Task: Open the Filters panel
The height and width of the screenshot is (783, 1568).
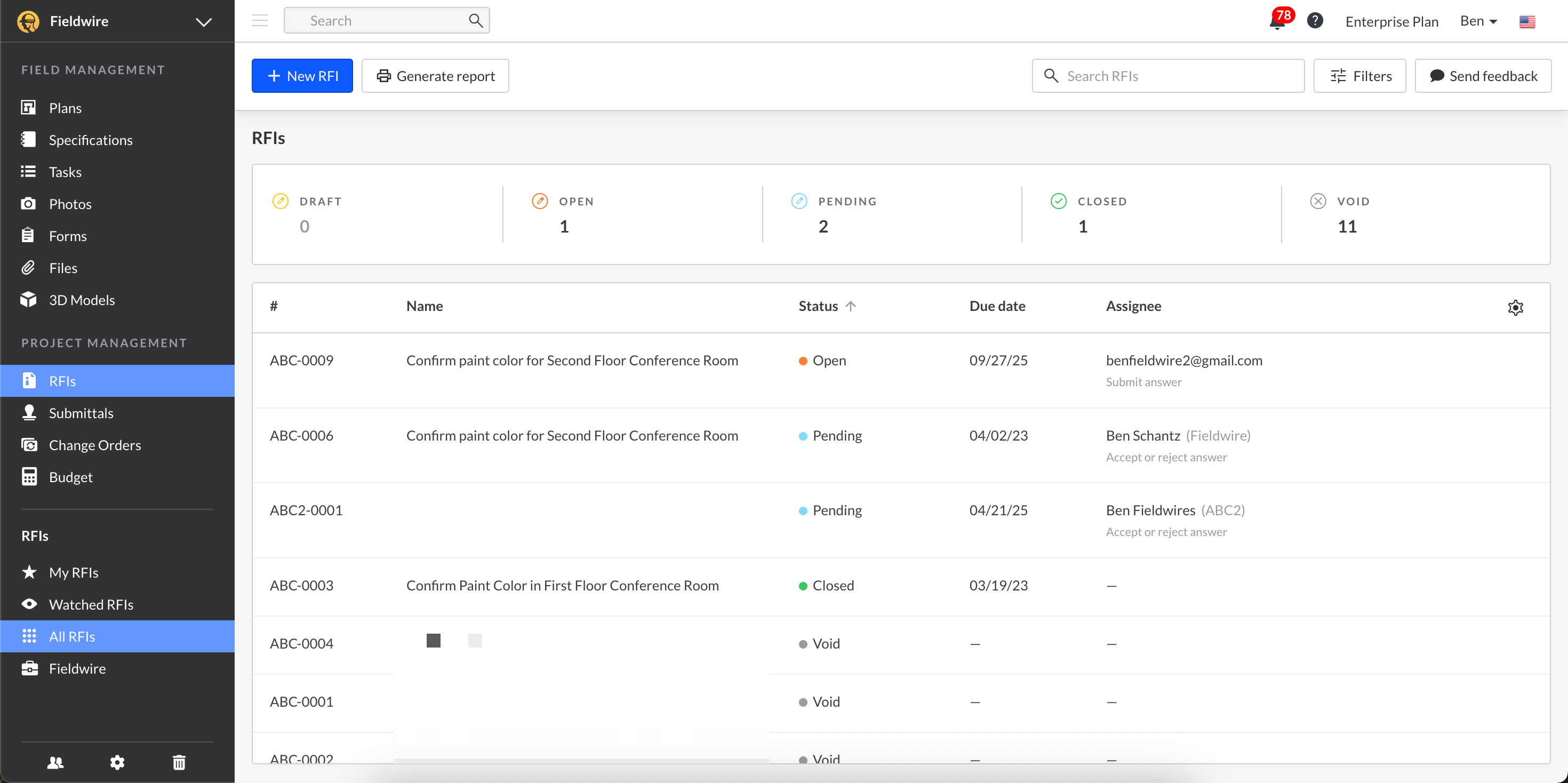Action: pos(1359,76)
